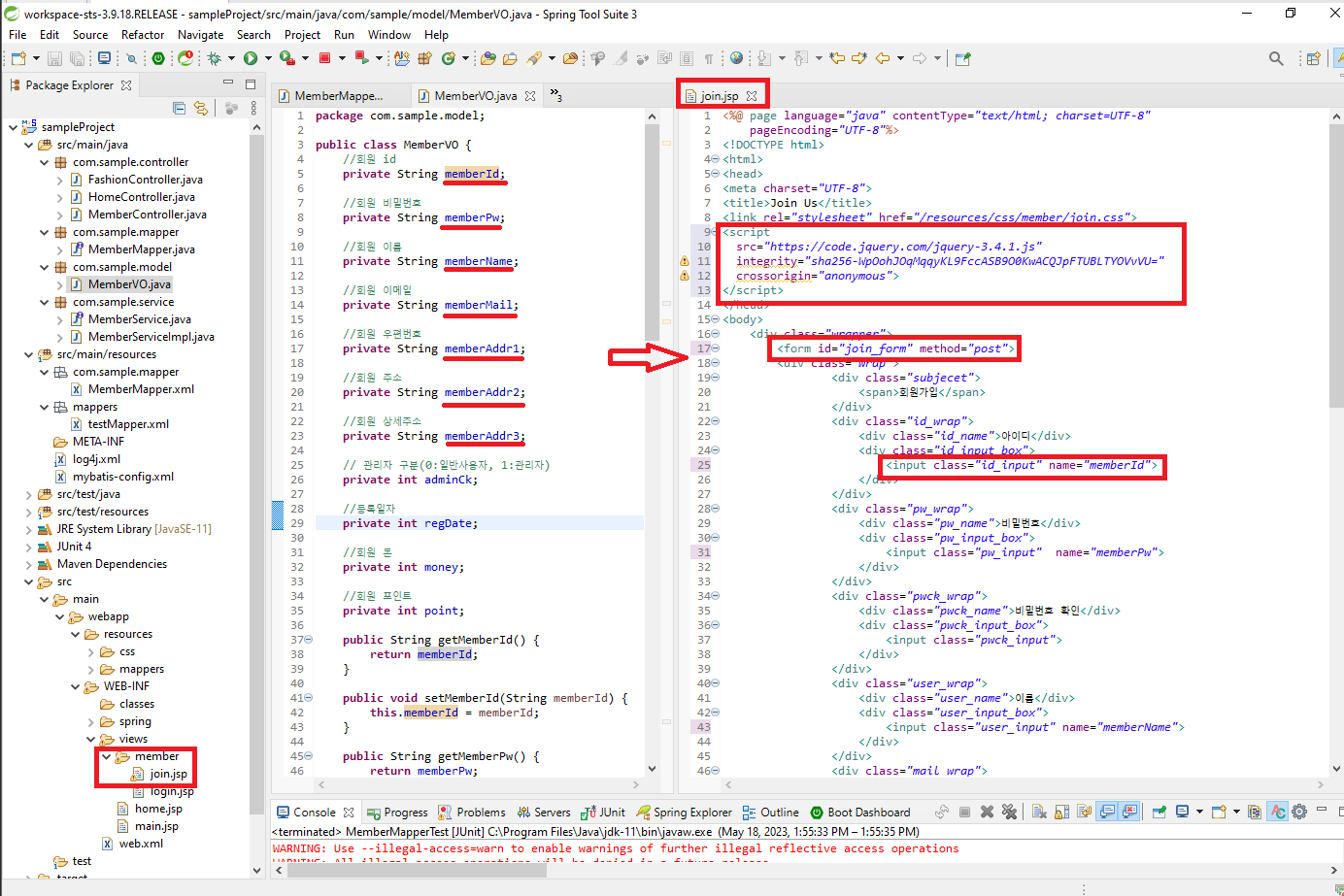Viewport: 1344px width, 896px height.
Task: Click the red Stop square icon
Action: (x=324, y=58)
